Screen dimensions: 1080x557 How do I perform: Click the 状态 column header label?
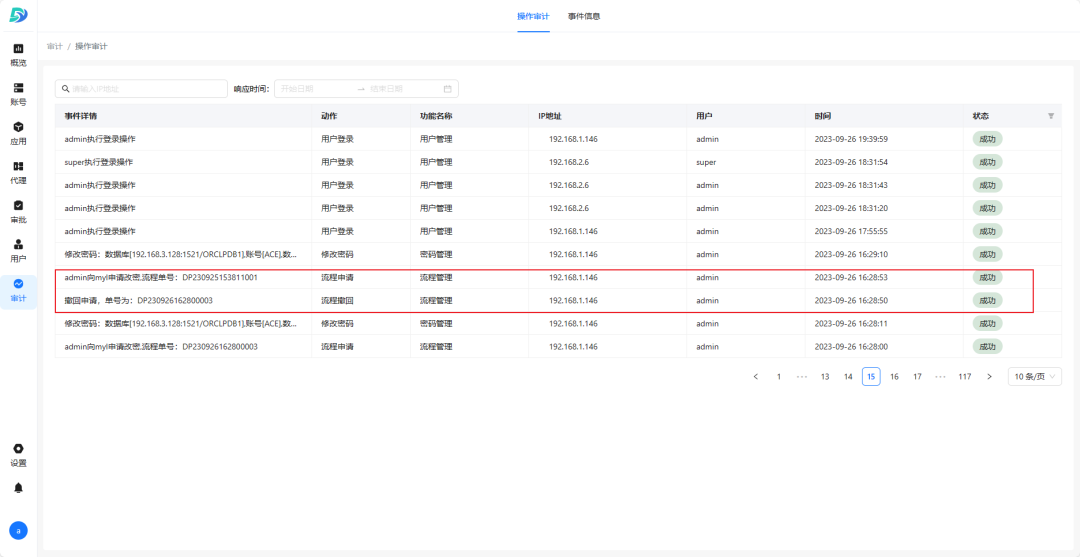click(x=980, y=116)
